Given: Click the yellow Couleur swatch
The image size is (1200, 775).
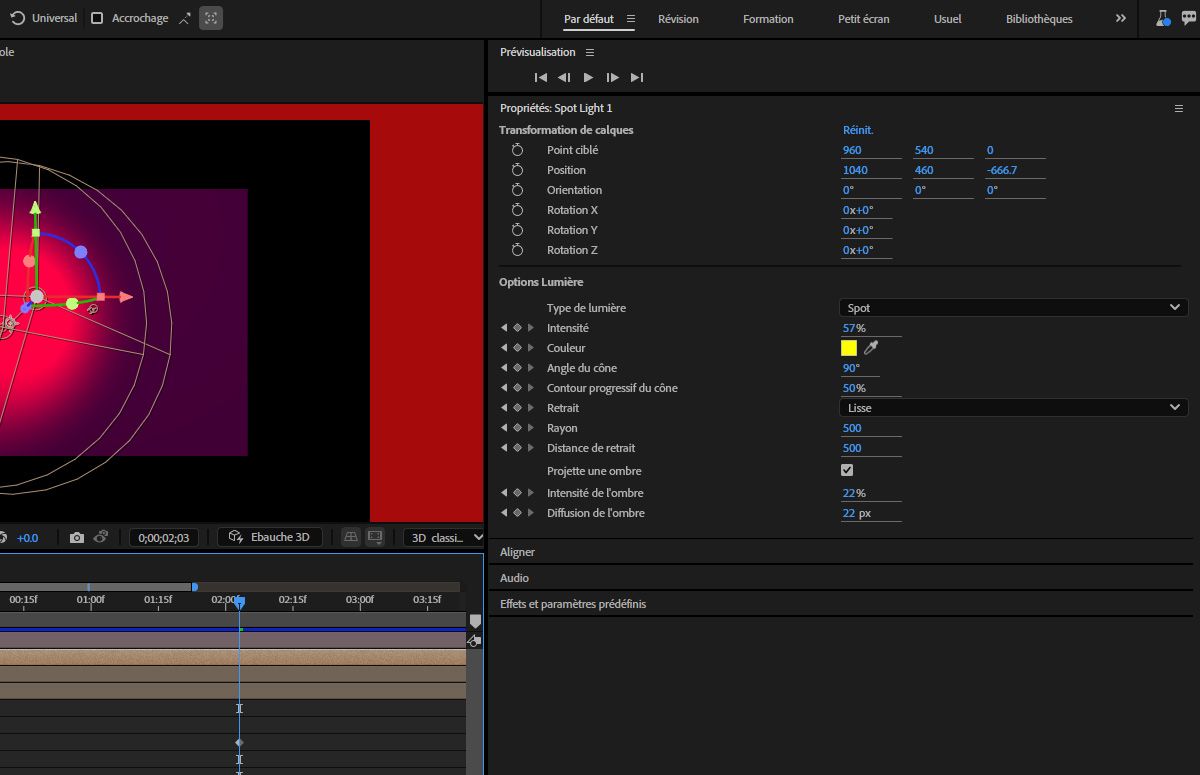Looking at the screenshot, I should [849, 348].
